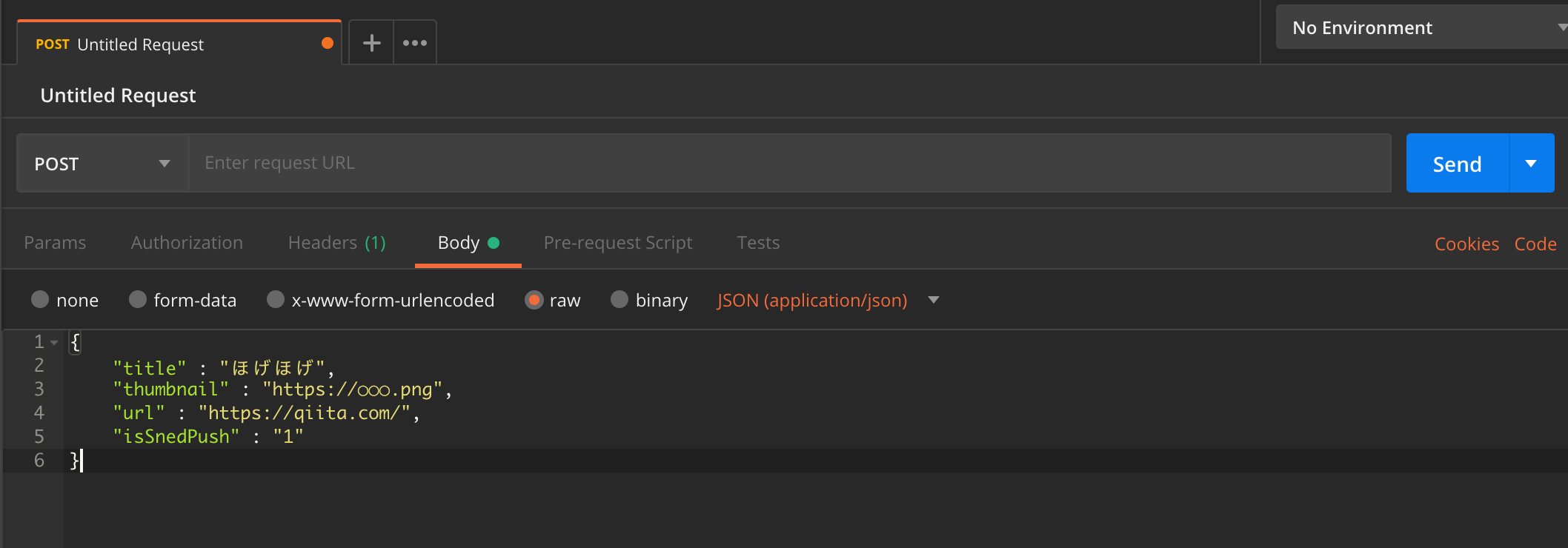Open the Cookies link

coord(1466,244)
